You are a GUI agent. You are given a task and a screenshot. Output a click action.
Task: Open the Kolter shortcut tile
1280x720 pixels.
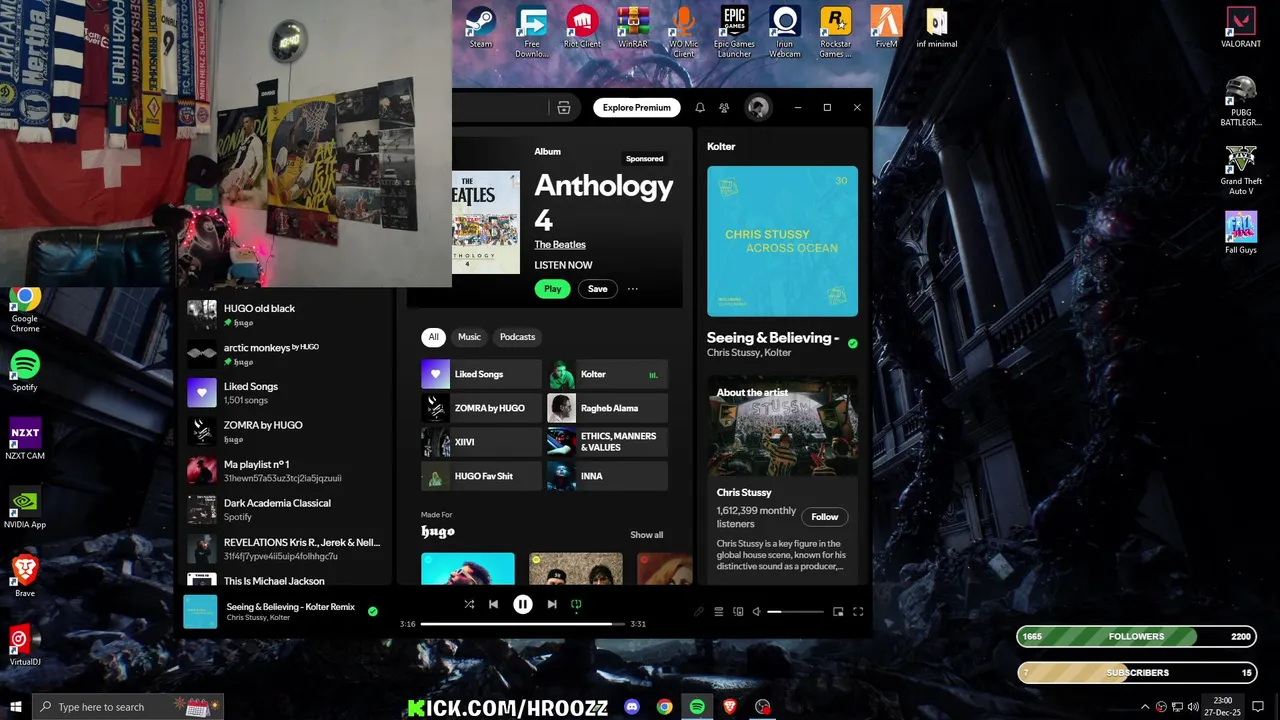coord(607,374)
